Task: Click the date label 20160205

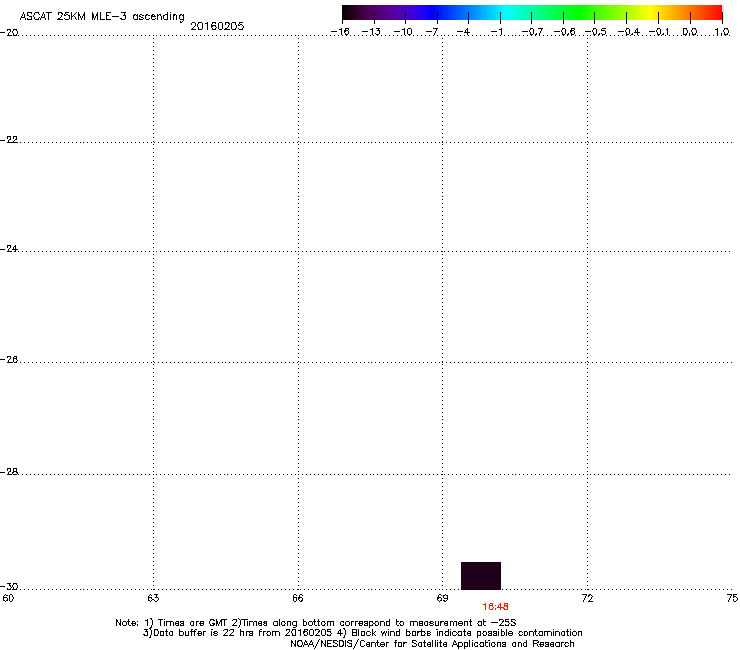Action: (217, 26)
